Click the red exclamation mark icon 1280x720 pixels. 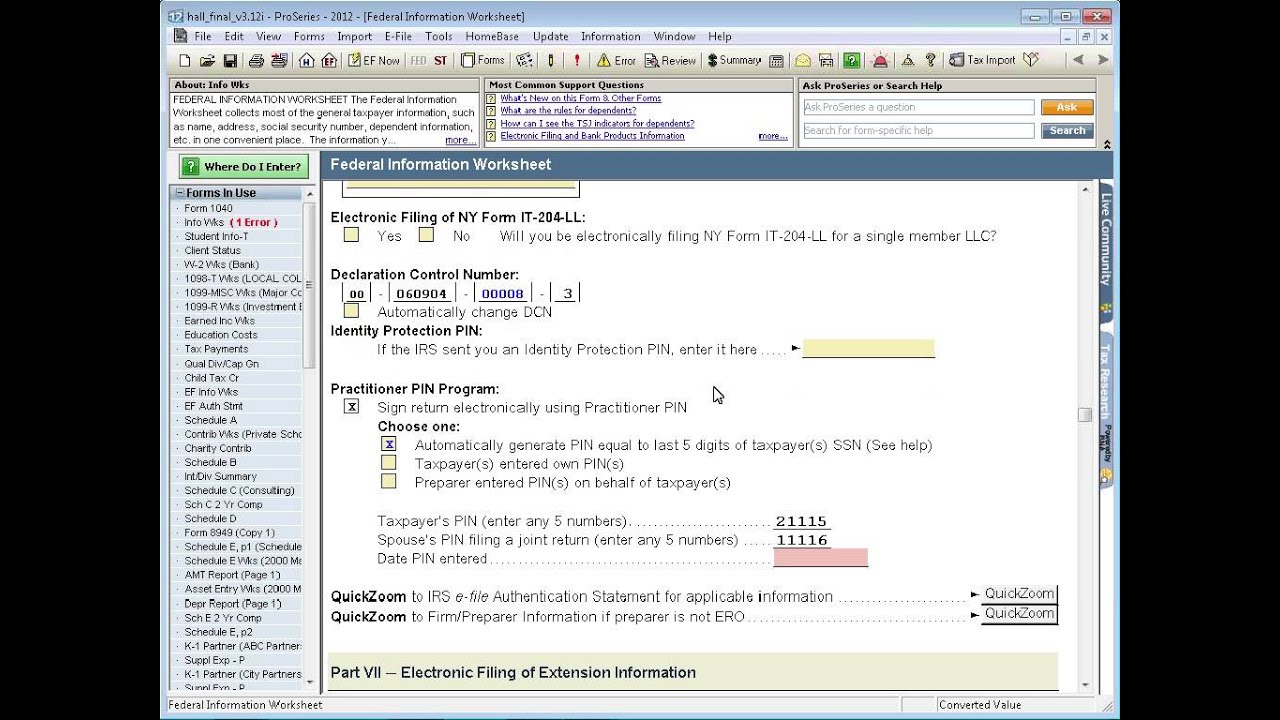(576, 60)
